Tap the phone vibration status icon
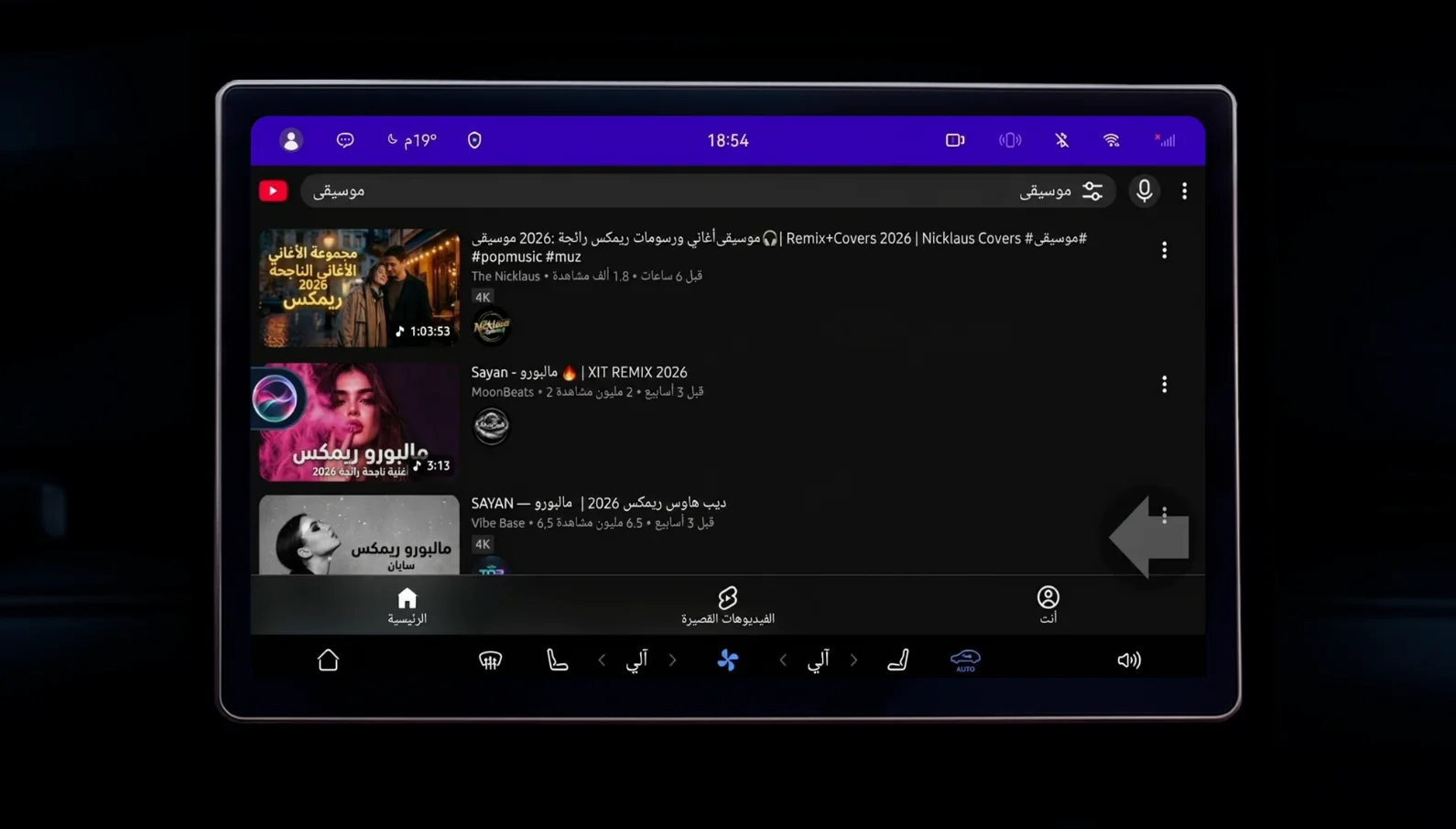This screenshot has height=829, width=1456. (x=1010, y=140)
